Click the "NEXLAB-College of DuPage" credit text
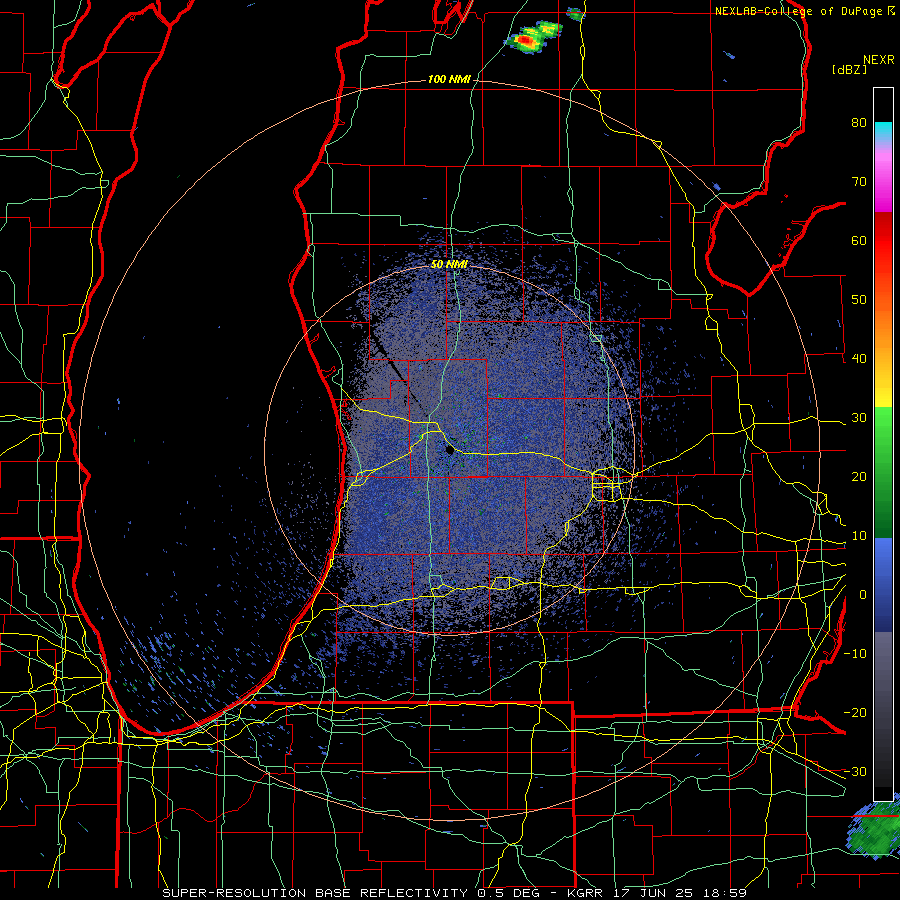The width and height of the screenshot is (900, 900). coord(800,11)
